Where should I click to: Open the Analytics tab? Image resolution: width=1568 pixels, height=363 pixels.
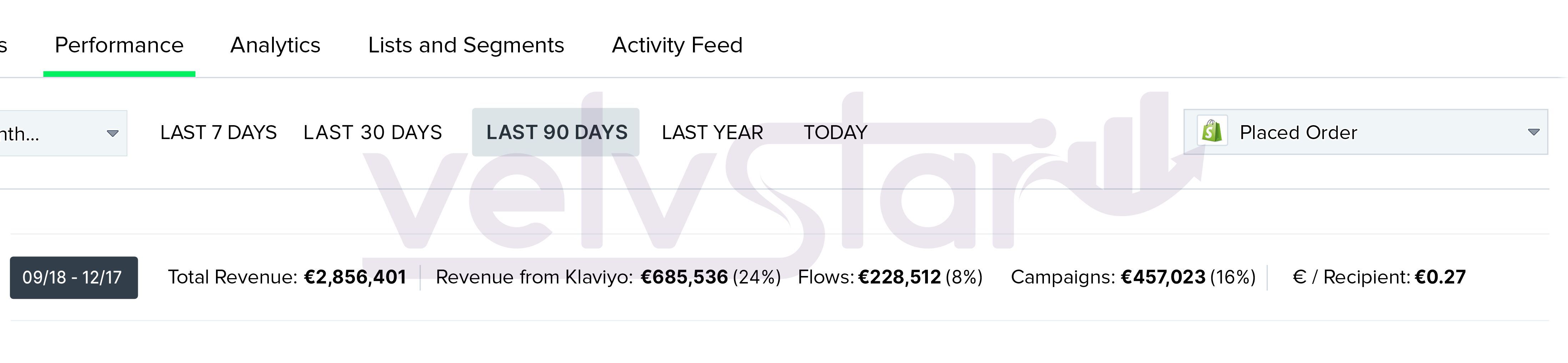pyautogui.click(x=275, y=45)
